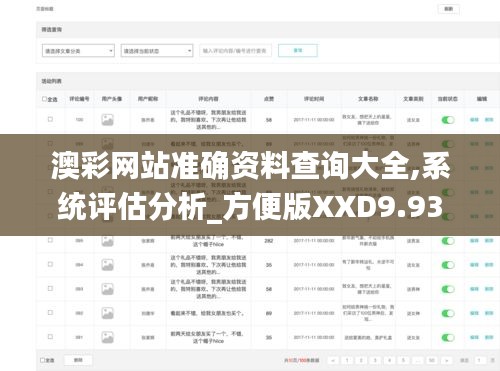Image resolution: width=500 pixels, height=371 pixels.
Task: Disable the status switch for comment 091
Action: point(448,338)
